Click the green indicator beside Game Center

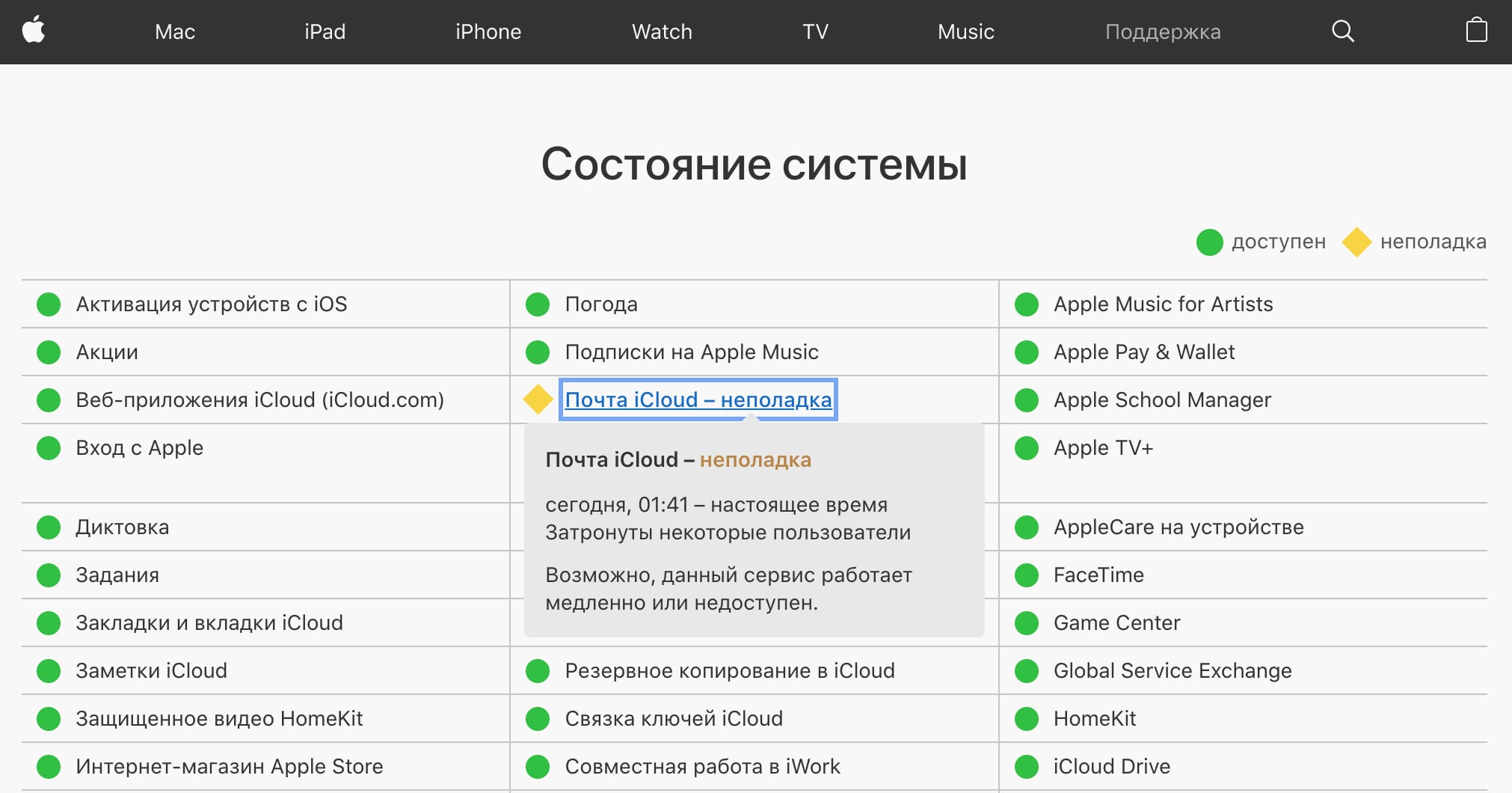(1025, 622)
